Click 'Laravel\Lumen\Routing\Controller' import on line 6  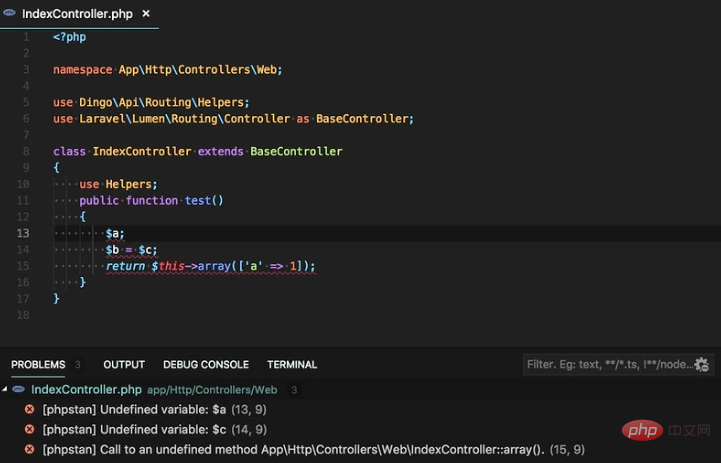tap(184, 119)
